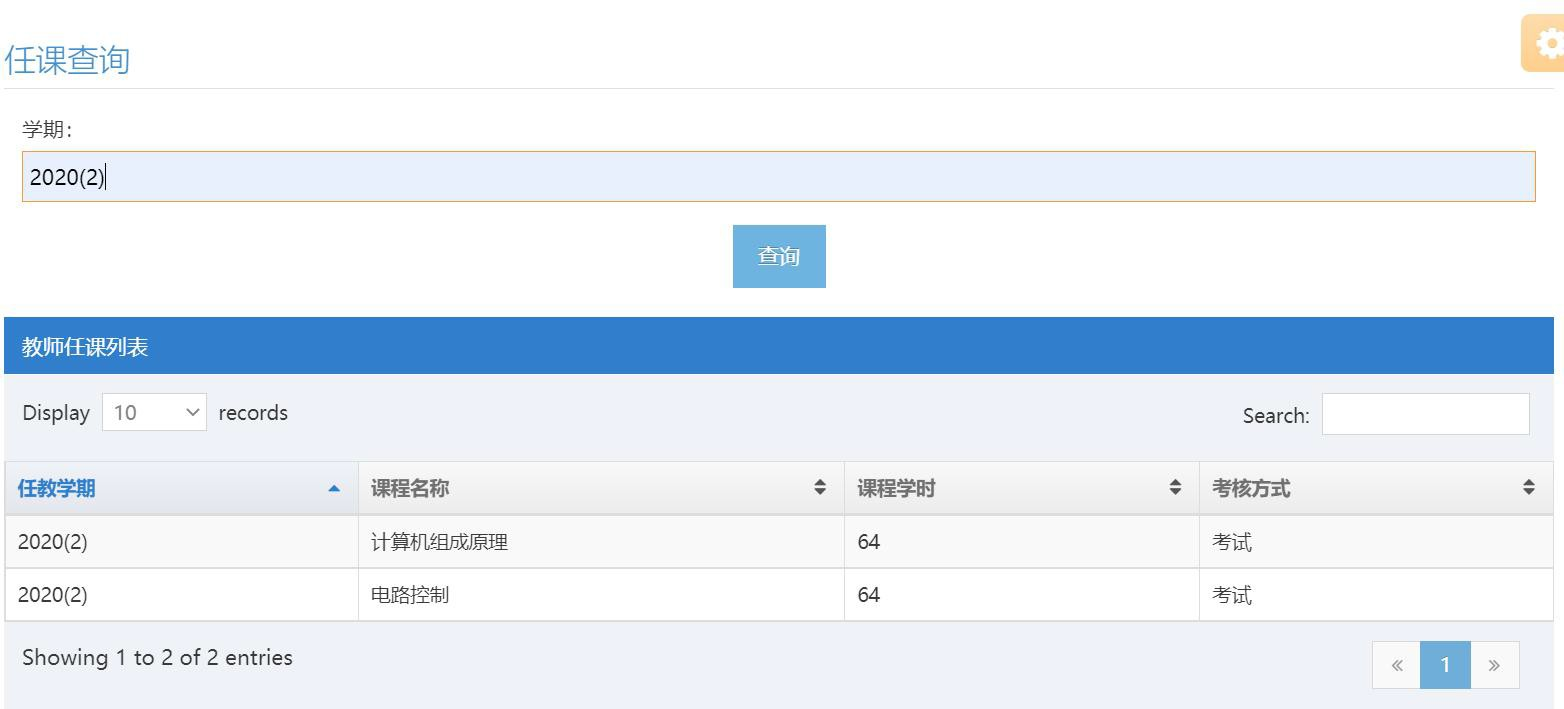Select page 1 in pagination
This screenshot has width=1564, height=709.
(x=1445, y=665)
